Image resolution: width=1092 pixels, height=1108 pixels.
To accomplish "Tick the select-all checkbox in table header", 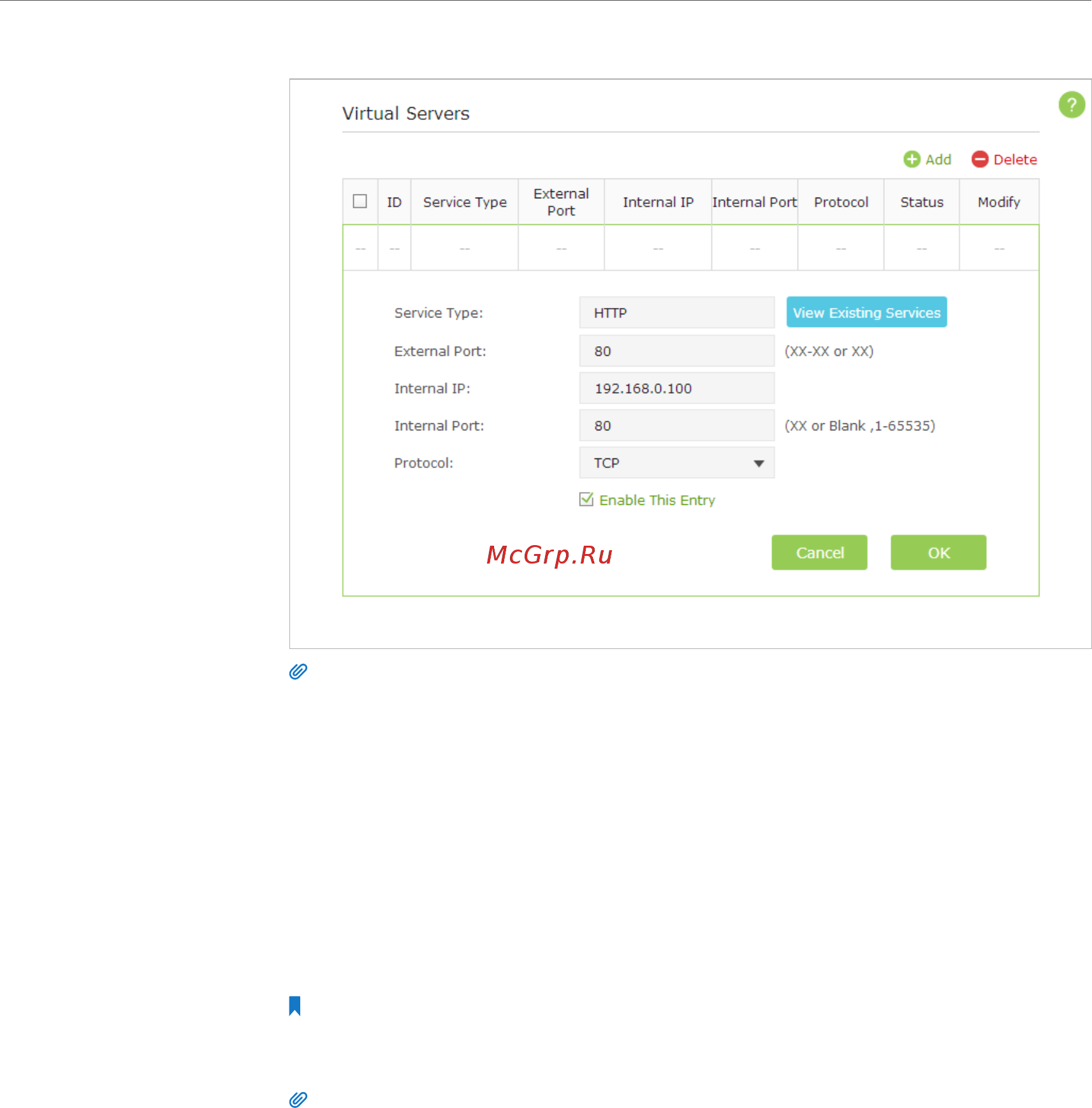I will click(360, 201).
